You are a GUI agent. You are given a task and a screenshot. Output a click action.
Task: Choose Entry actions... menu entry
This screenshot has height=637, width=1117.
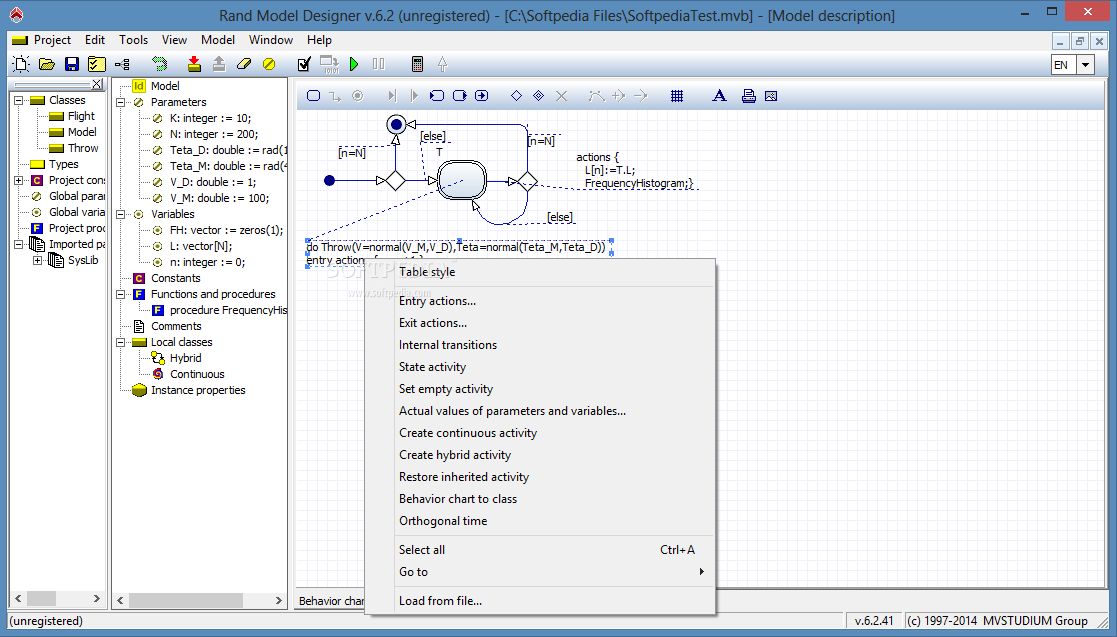pyautogui.click(x=540, y=301)
